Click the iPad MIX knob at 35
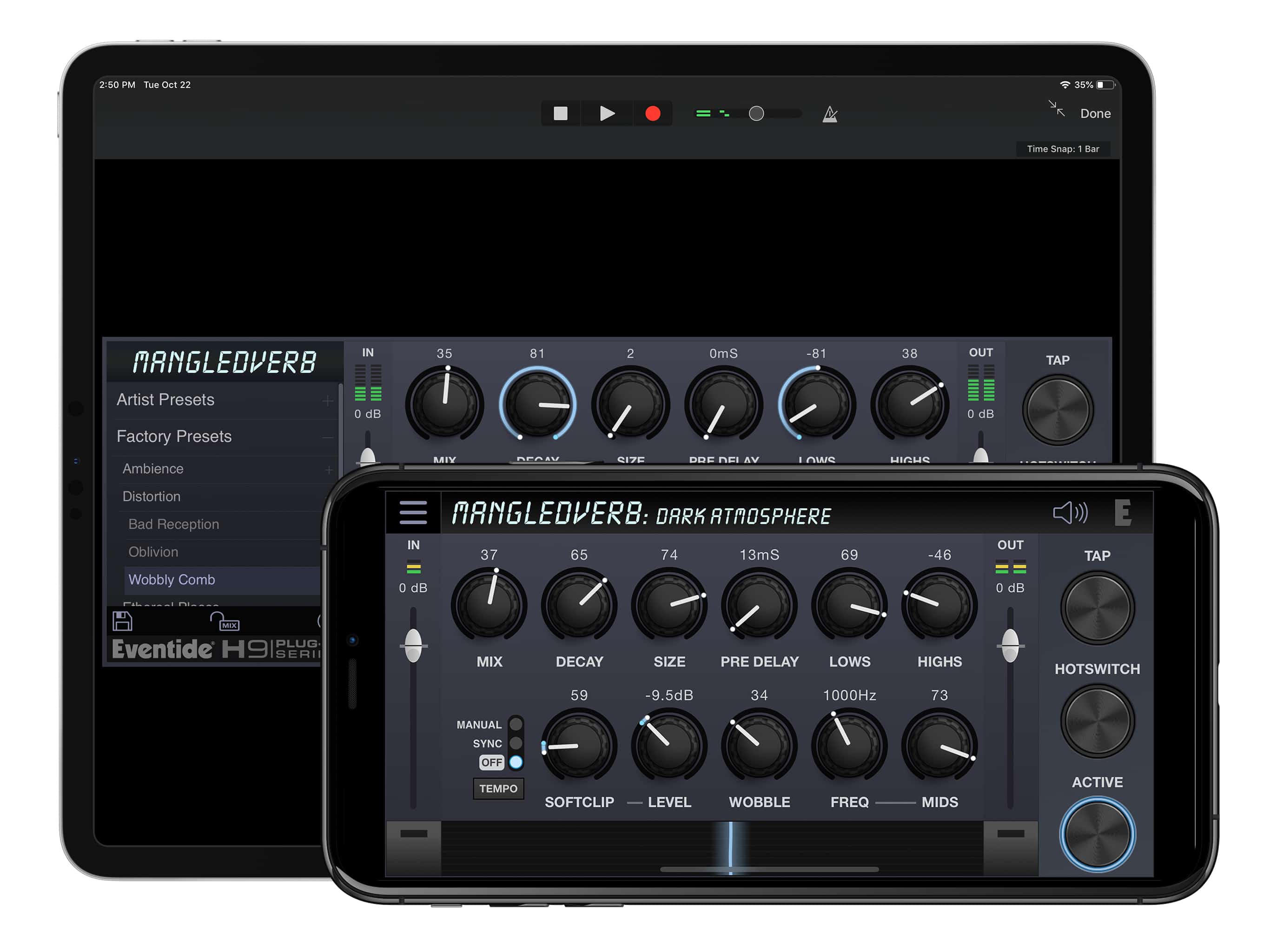The image size is (1270, 952). [445, 405]
